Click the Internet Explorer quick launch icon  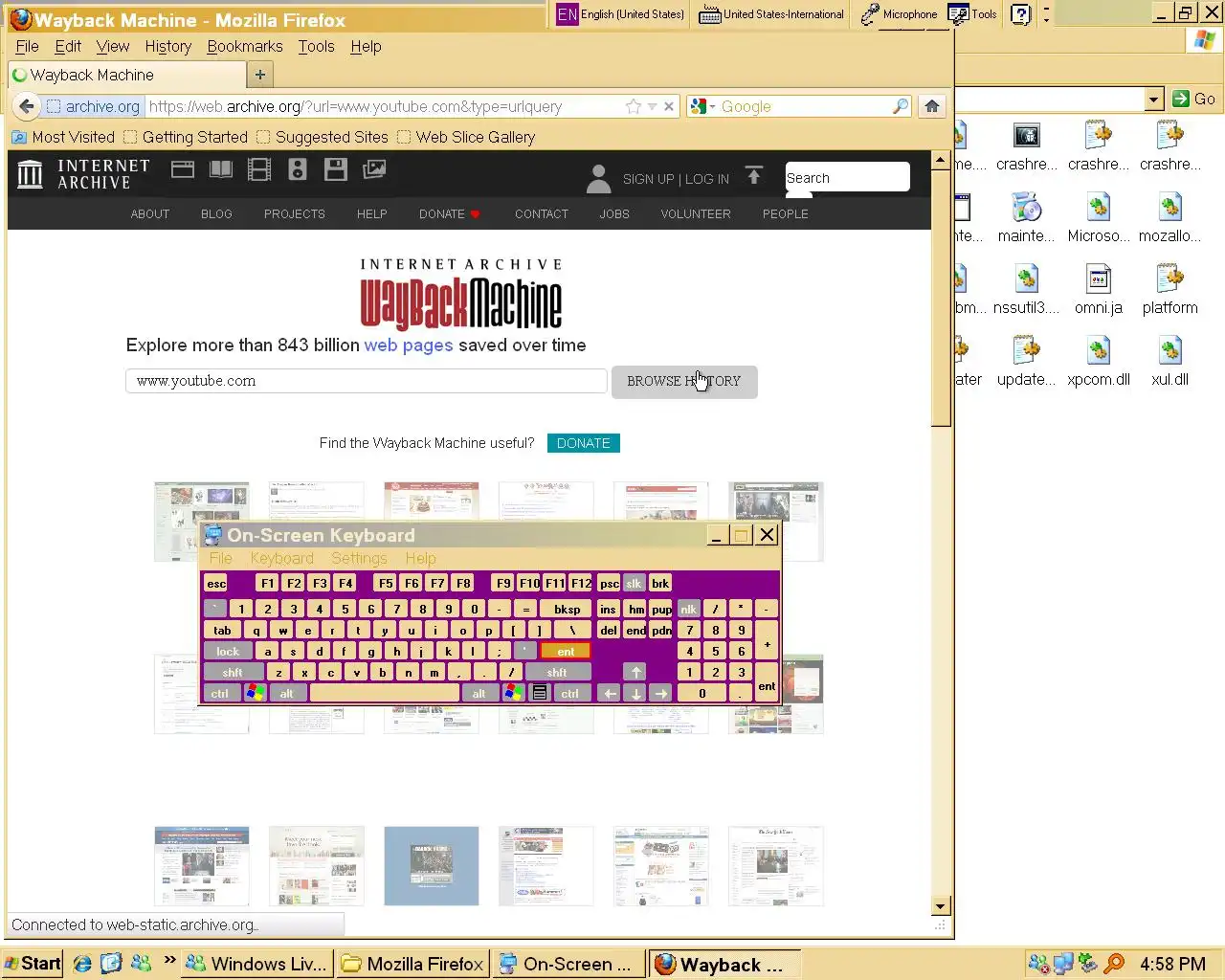point(82,964)
